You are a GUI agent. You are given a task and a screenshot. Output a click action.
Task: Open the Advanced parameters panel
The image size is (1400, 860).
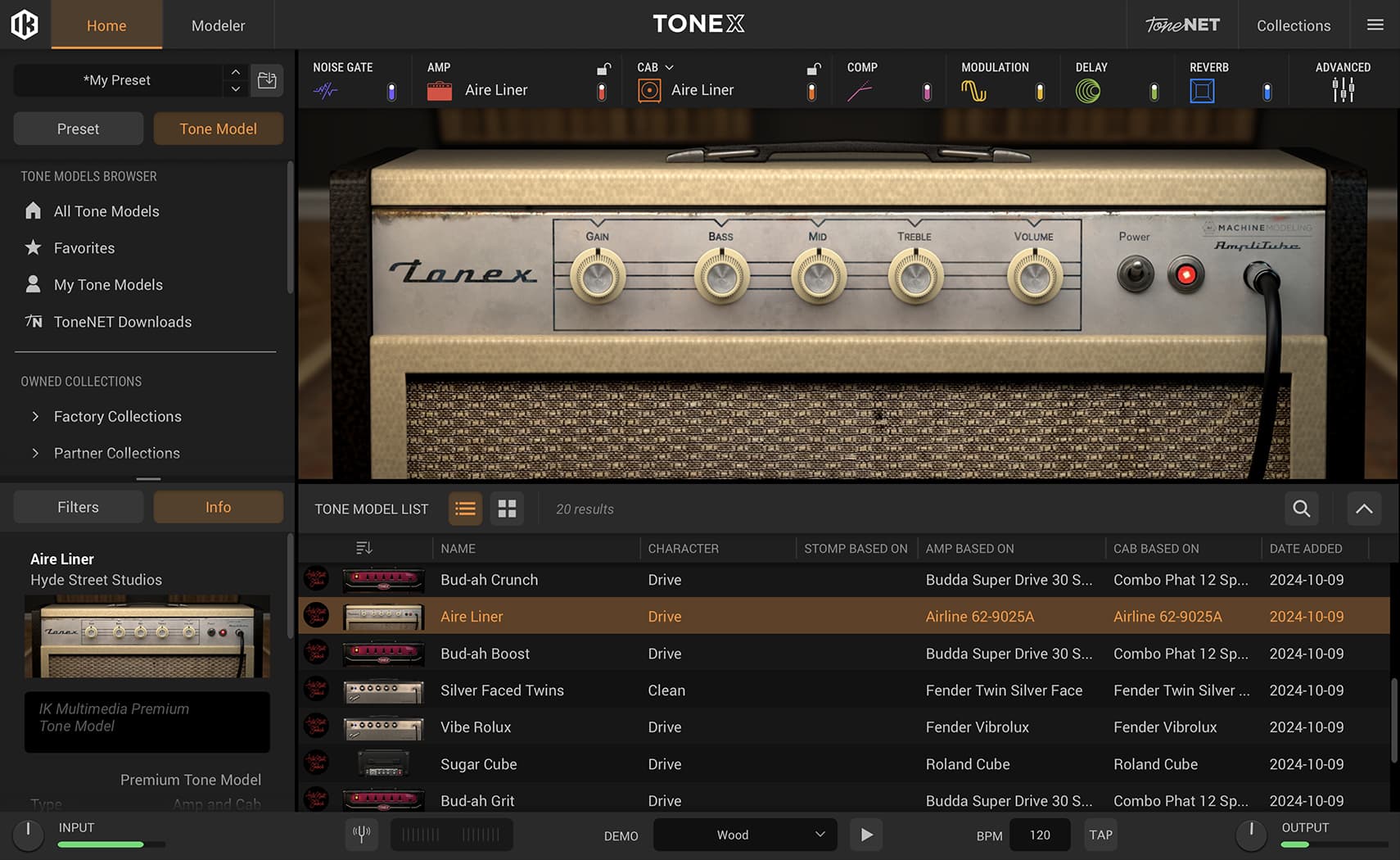coord(1343,90)
